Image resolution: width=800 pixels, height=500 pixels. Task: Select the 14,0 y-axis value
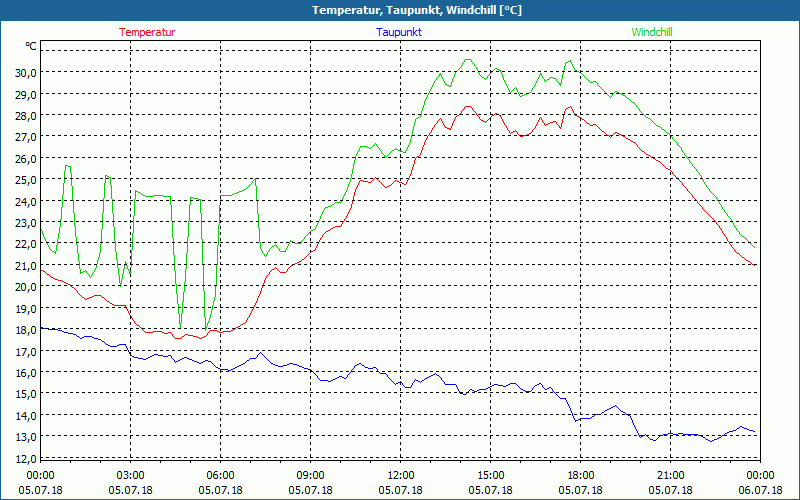26,416
